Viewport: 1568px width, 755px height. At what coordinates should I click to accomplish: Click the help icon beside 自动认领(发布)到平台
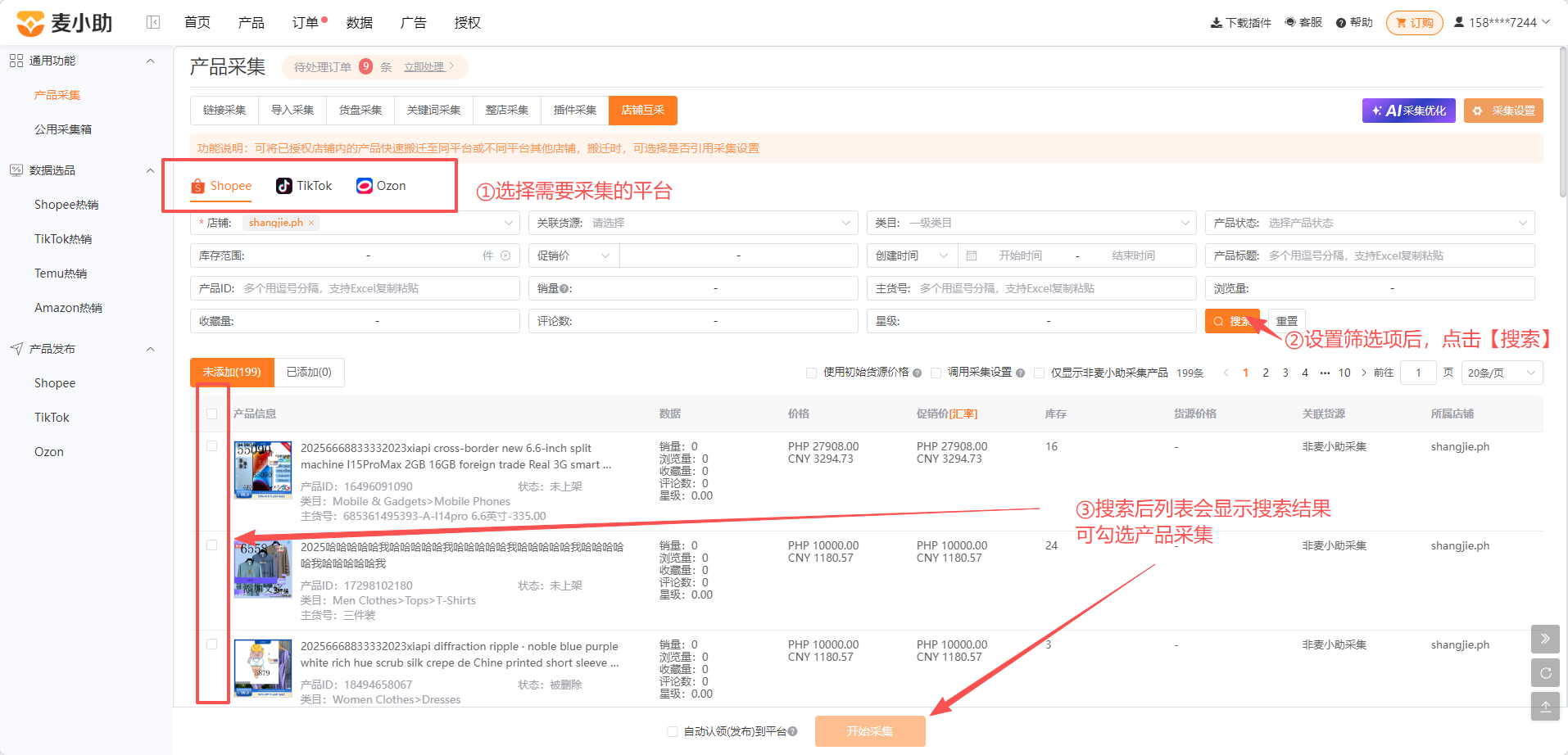click(x=793, y=731)
